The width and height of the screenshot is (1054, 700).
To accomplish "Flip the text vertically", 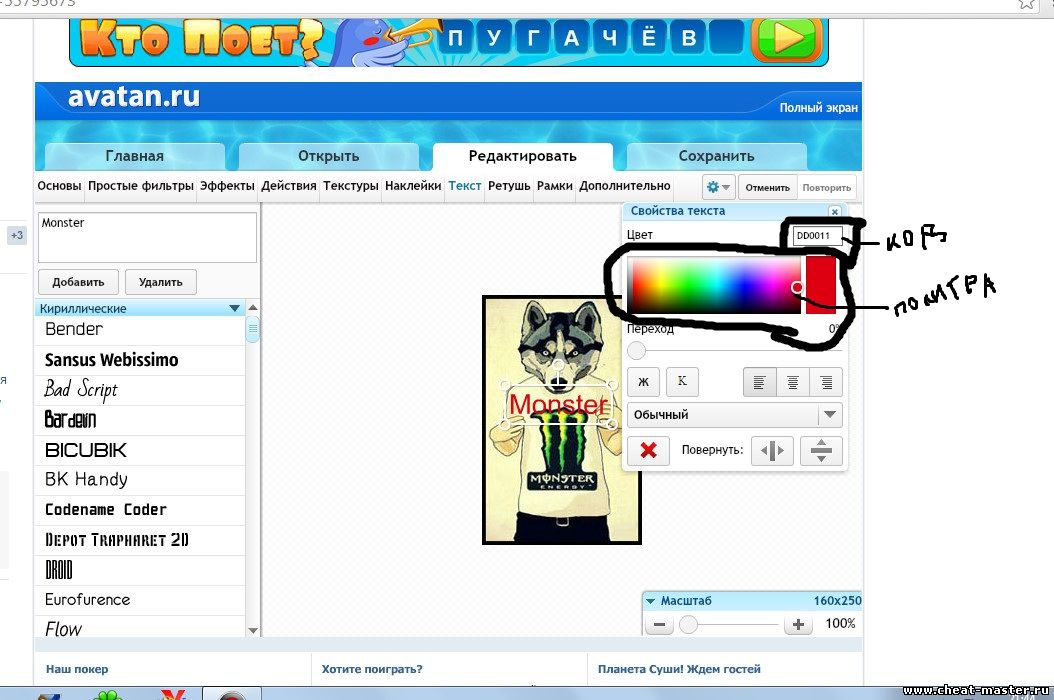I will [821, 451].
